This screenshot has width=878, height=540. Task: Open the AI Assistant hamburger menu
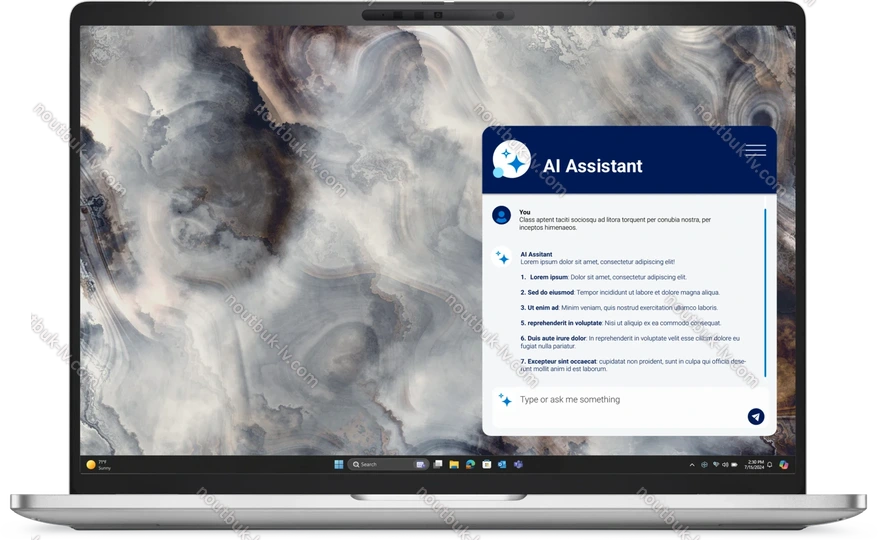click(x=755, y=150)
